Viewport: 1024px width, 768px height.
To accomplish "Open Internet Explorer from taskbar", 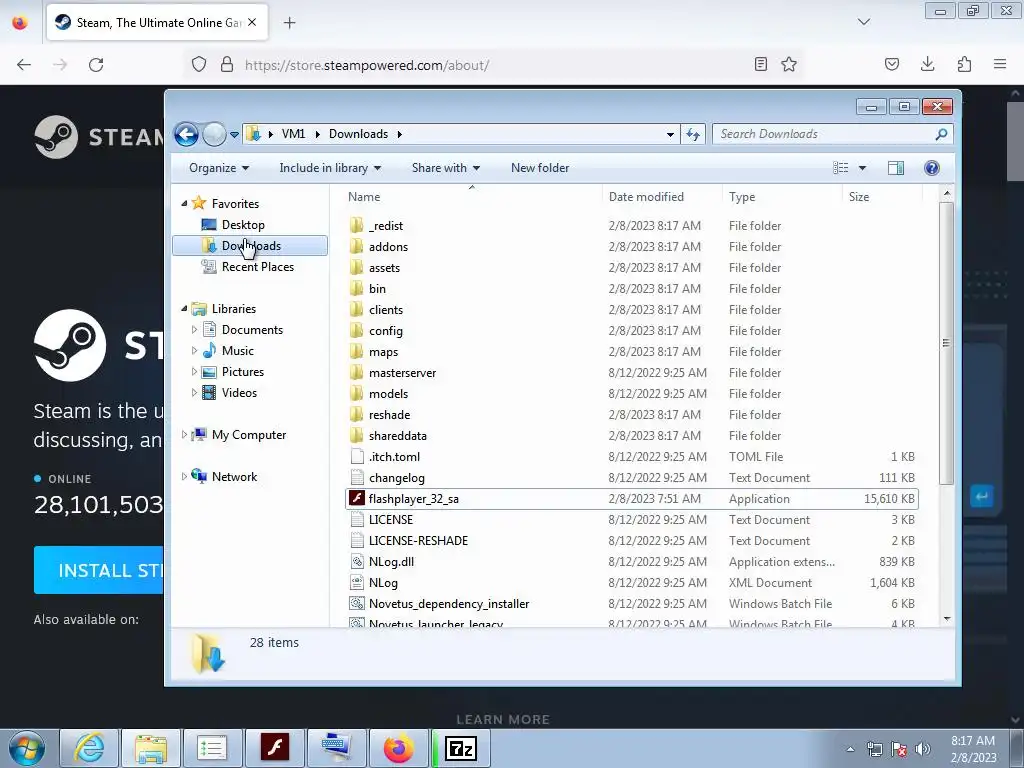I will click(x=89, y=748).
